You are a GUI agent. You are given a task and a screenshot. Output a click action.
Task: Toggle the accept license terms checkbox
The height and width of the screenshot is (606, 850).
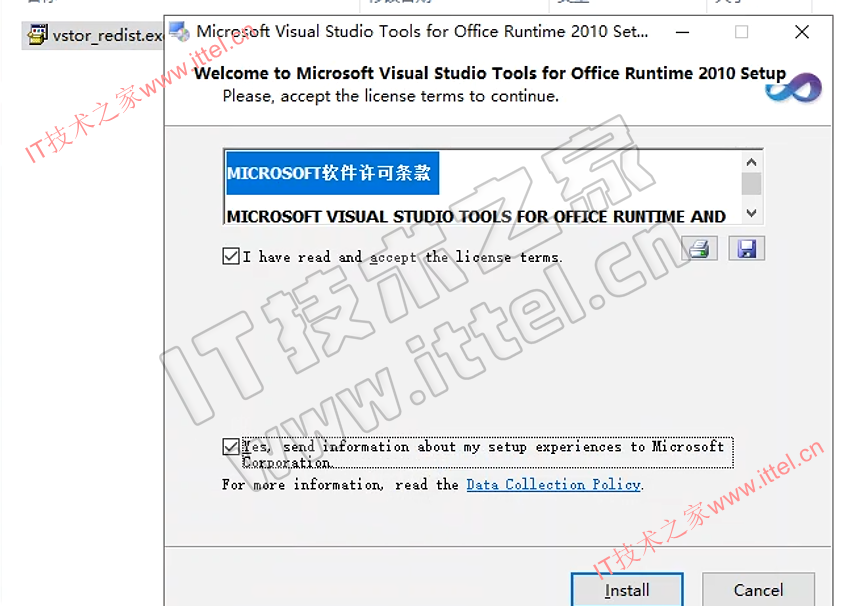tap(231, 257)
